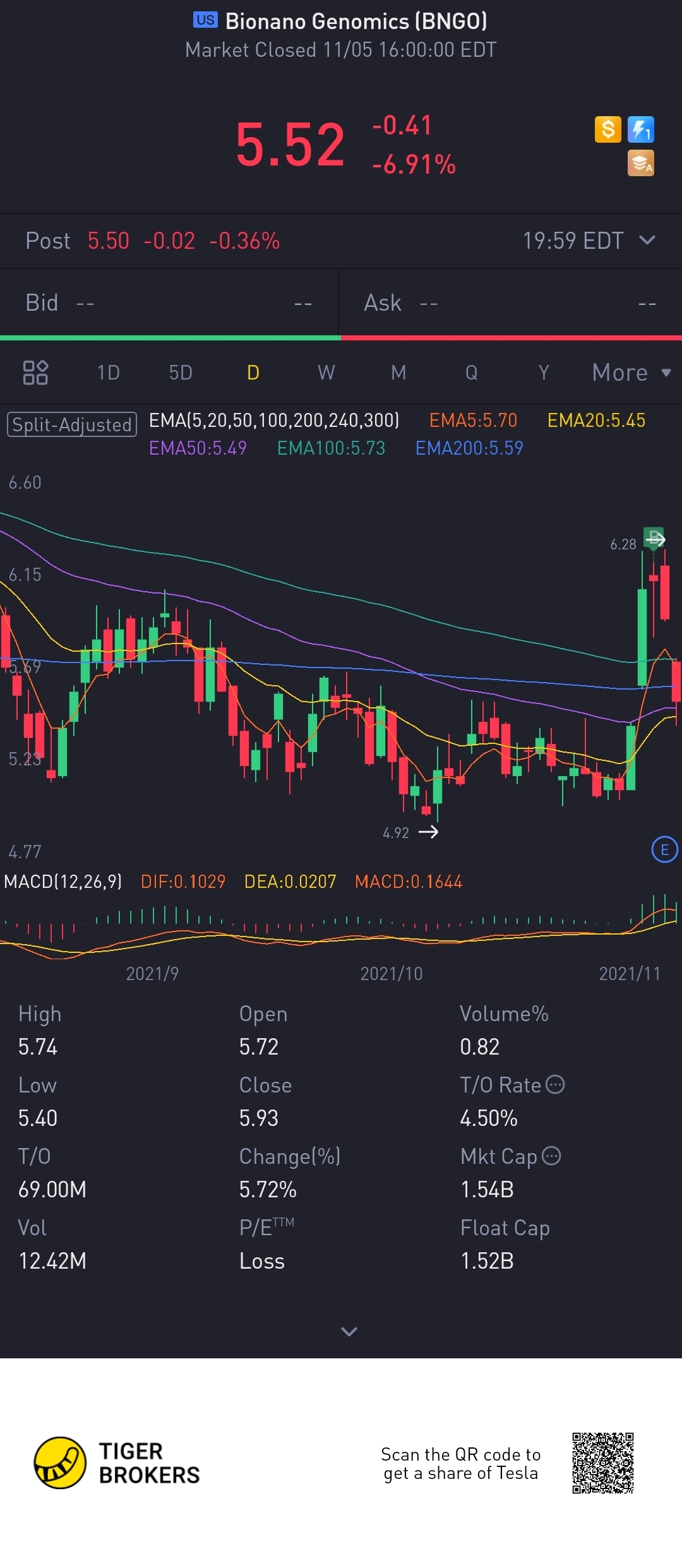Tap the EMA5:5.70 legend label
The image size is (682, 1568).
[473, 420]
